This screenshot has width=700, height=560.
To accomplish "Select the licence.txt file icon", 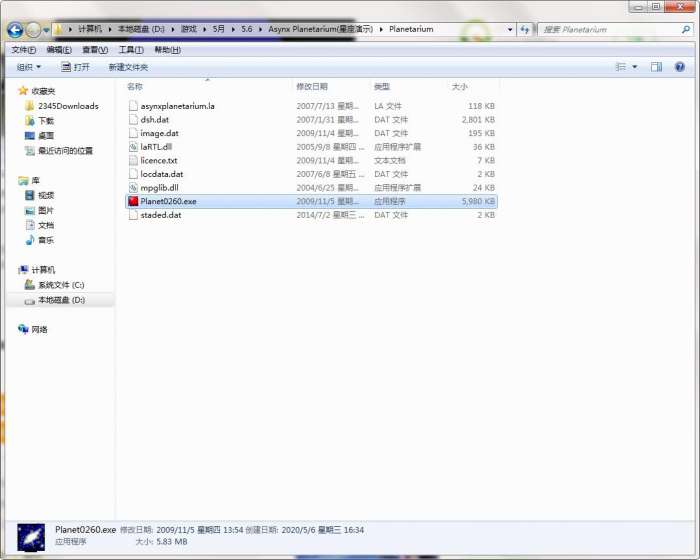I will [133, 160].
